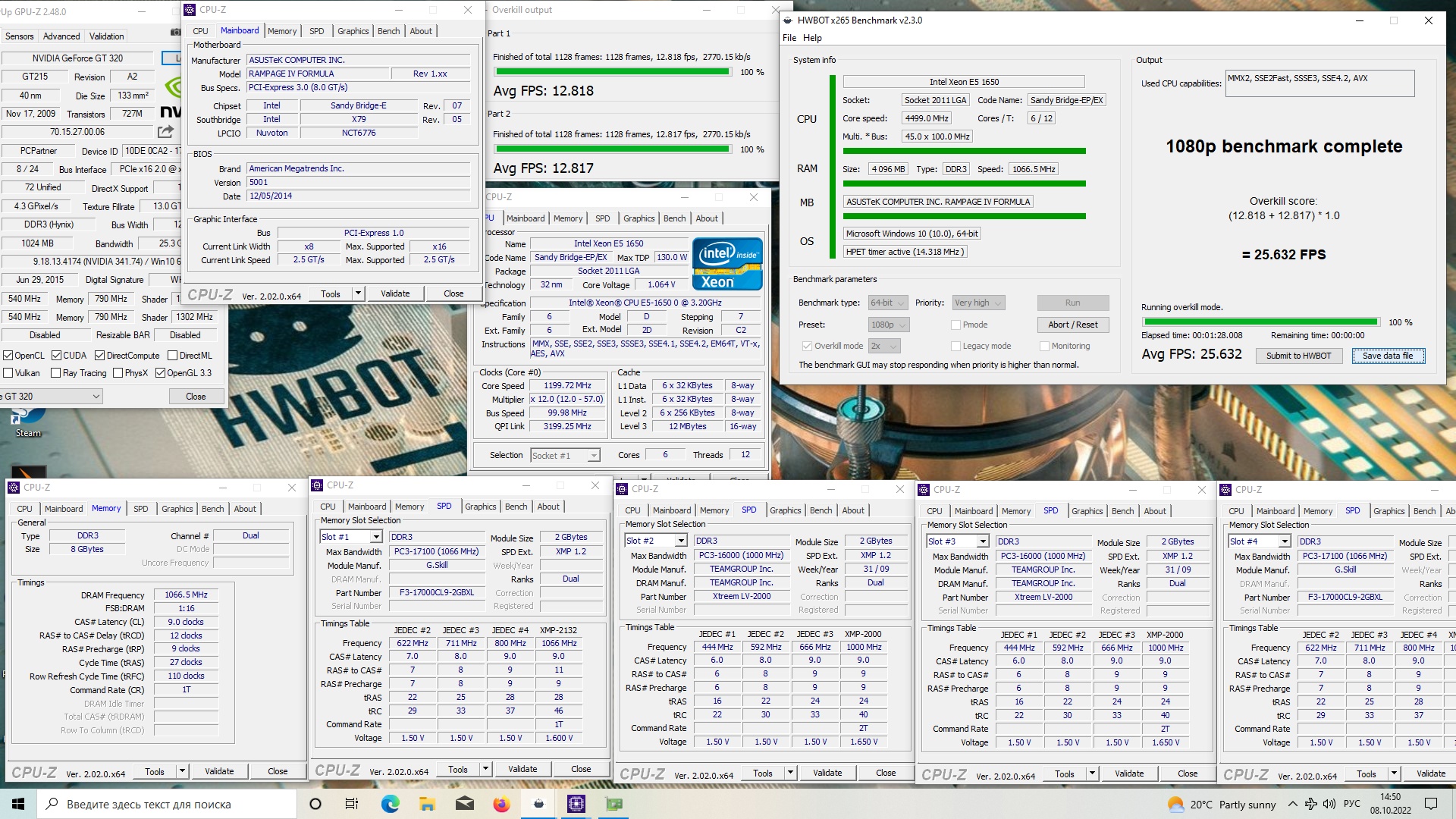
Task: Click HWBOT x265 taskbar icon
Action: pos(539,804)
